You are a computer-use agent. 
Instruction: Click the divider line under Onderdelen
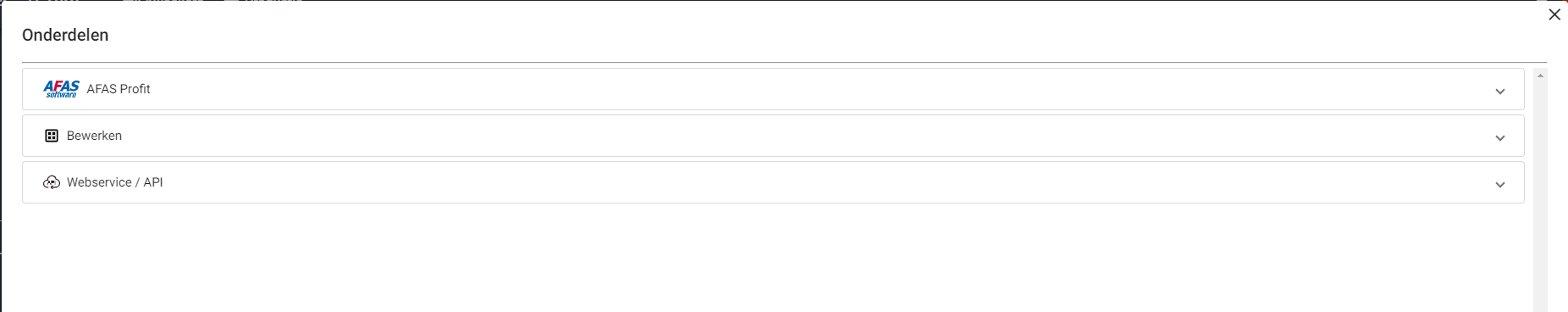785,62
